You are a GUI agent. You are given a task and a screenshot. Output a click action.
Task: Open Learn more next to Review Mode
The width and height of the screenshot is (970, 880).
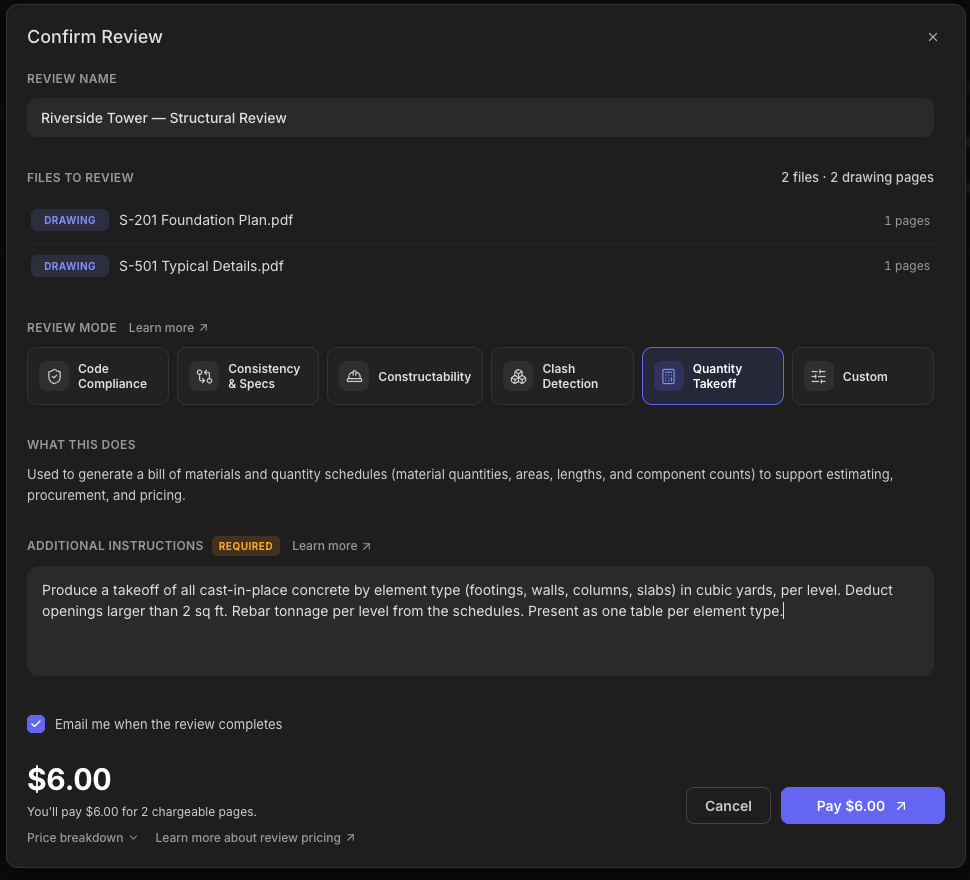[x=168, y=328]
